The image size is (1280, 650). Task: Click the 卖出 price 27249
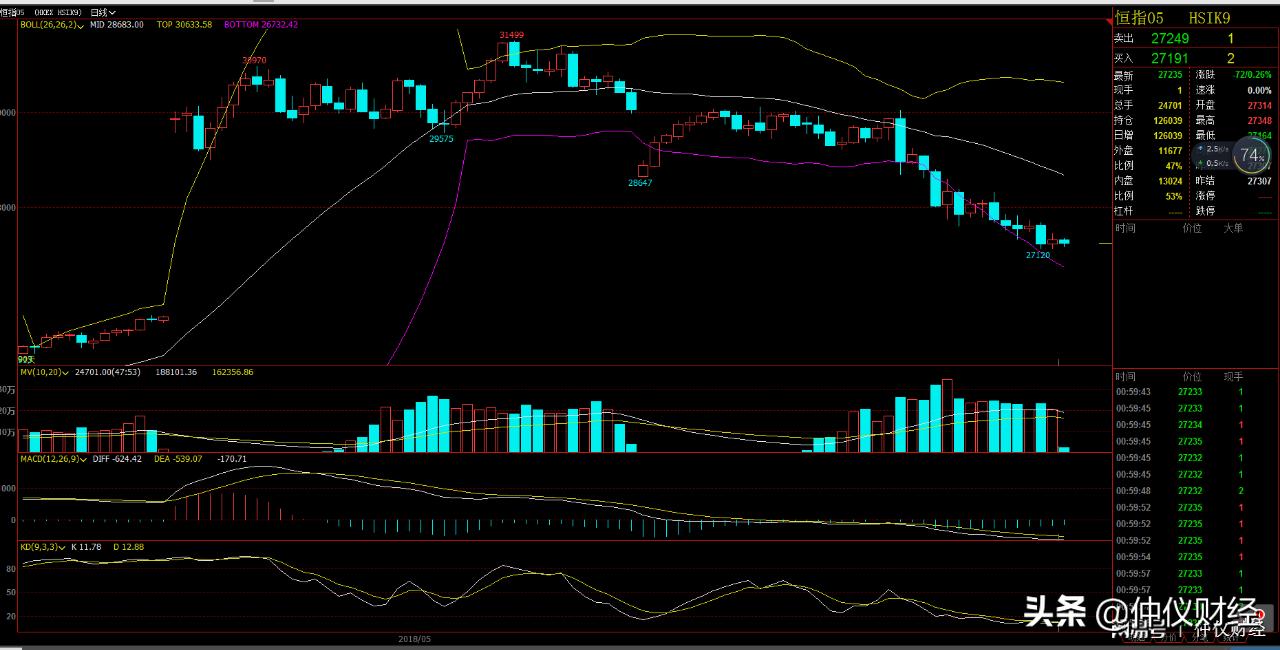pyautogui.click(x=1168, y=38)
